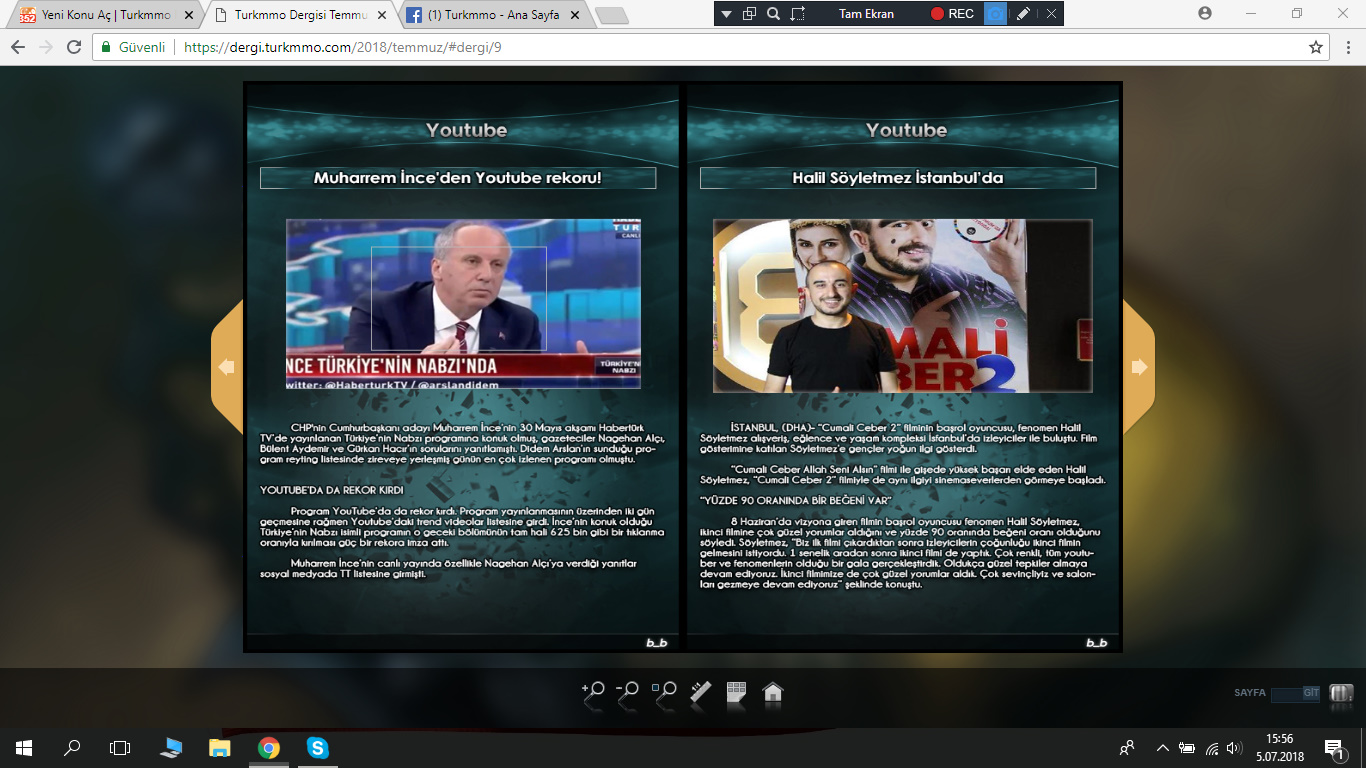Click the browser forward arrow
Screen dimensions: 1366x768
45,47
